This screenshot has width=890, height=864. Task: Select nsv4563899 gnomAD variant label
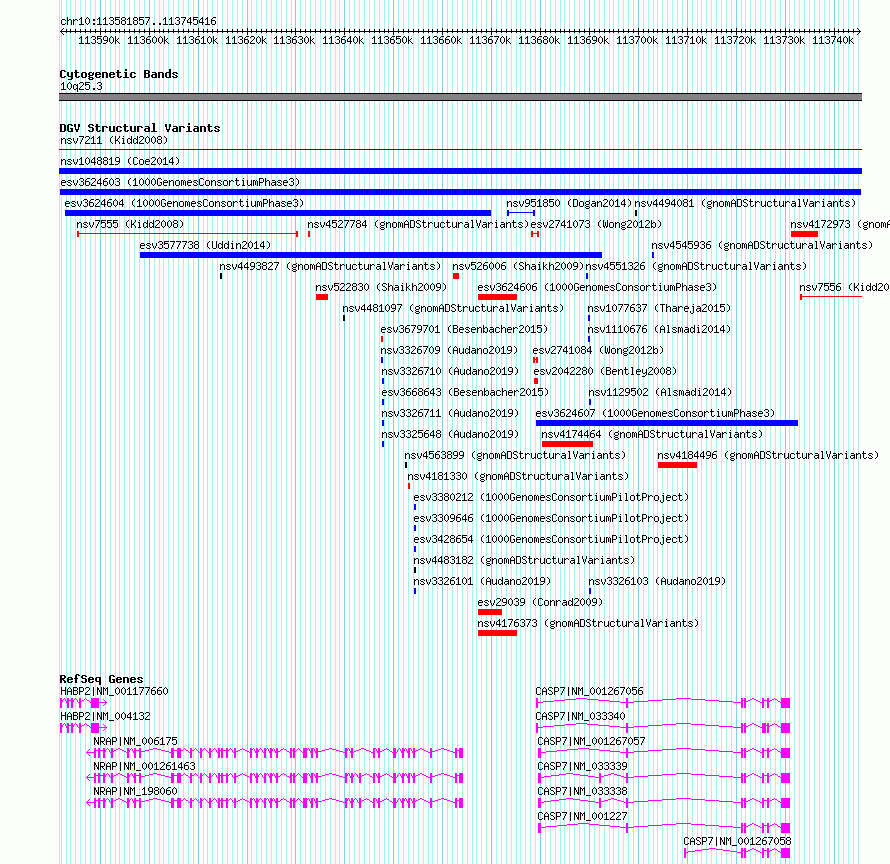pyautogui.click(x=515, y=455)
